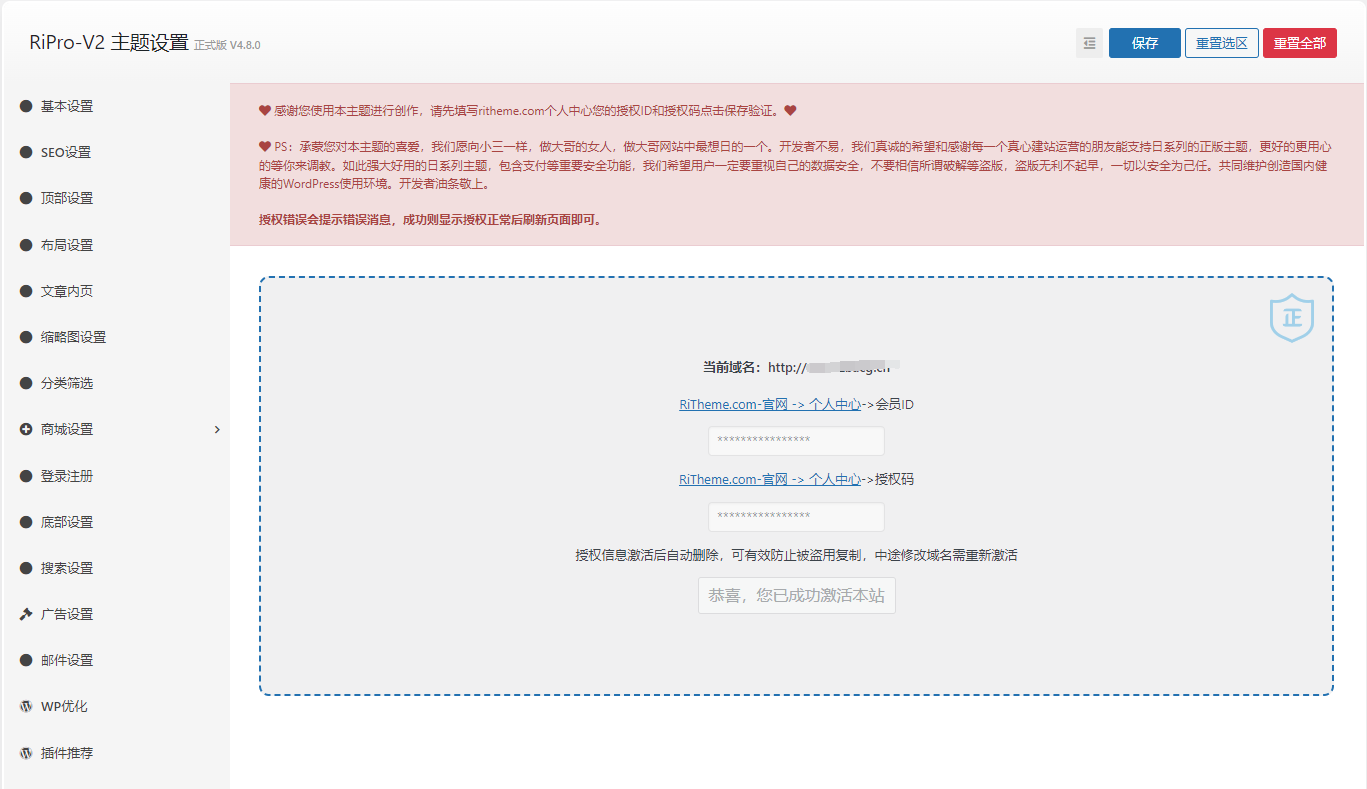This screenshot has height=789, width=1367.
Task: Open the 文章内页 menu item
Action: click(x=115, y=291)
